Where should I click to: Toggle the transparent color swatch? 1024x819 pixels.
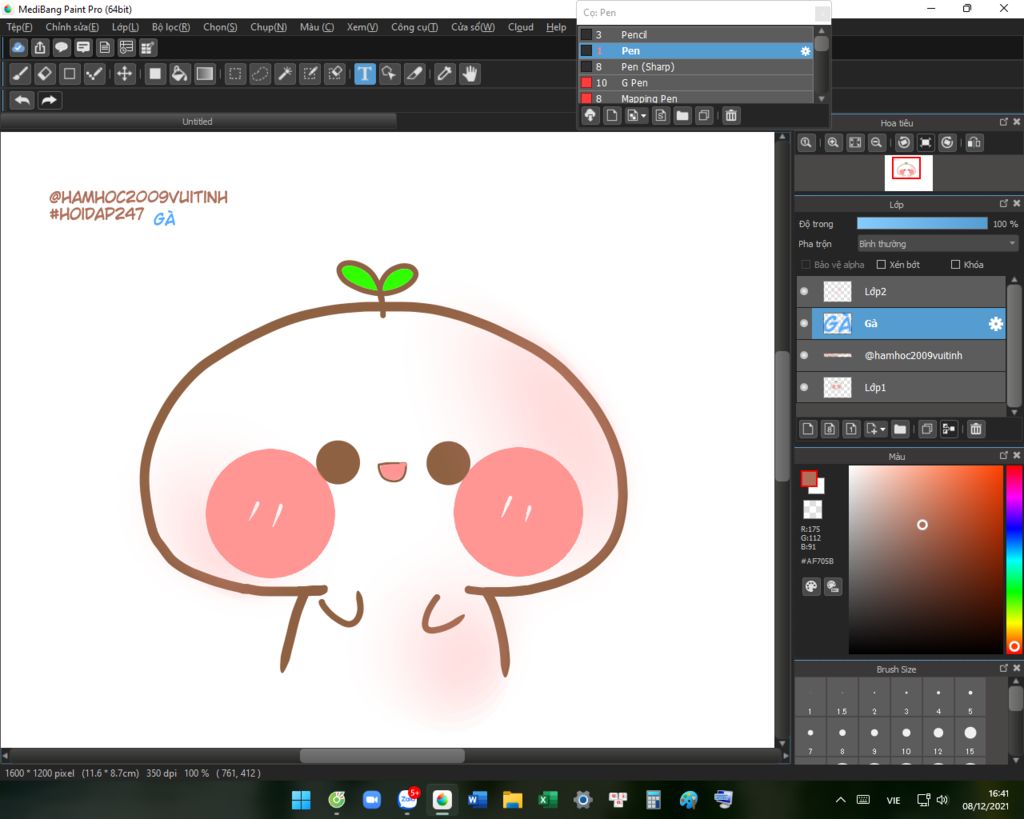click(x=812, y=509)
